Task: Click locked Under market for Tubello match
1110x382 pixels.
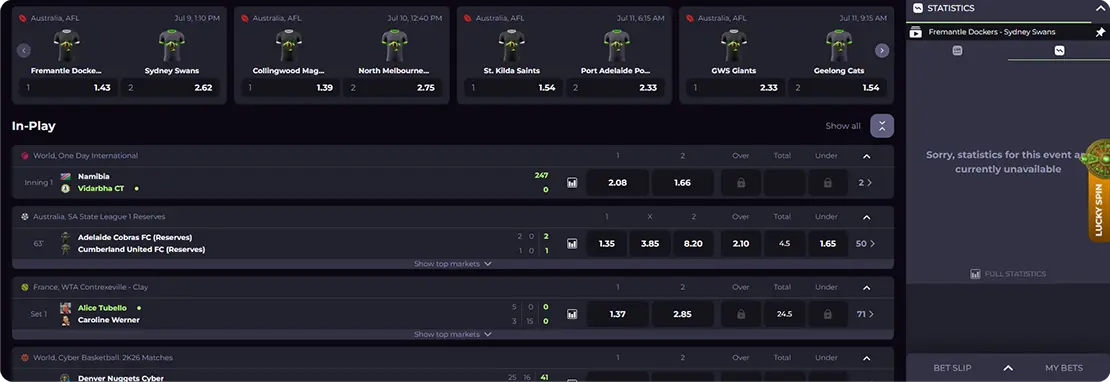Action: pyautogui.click(x=827, y=313)
